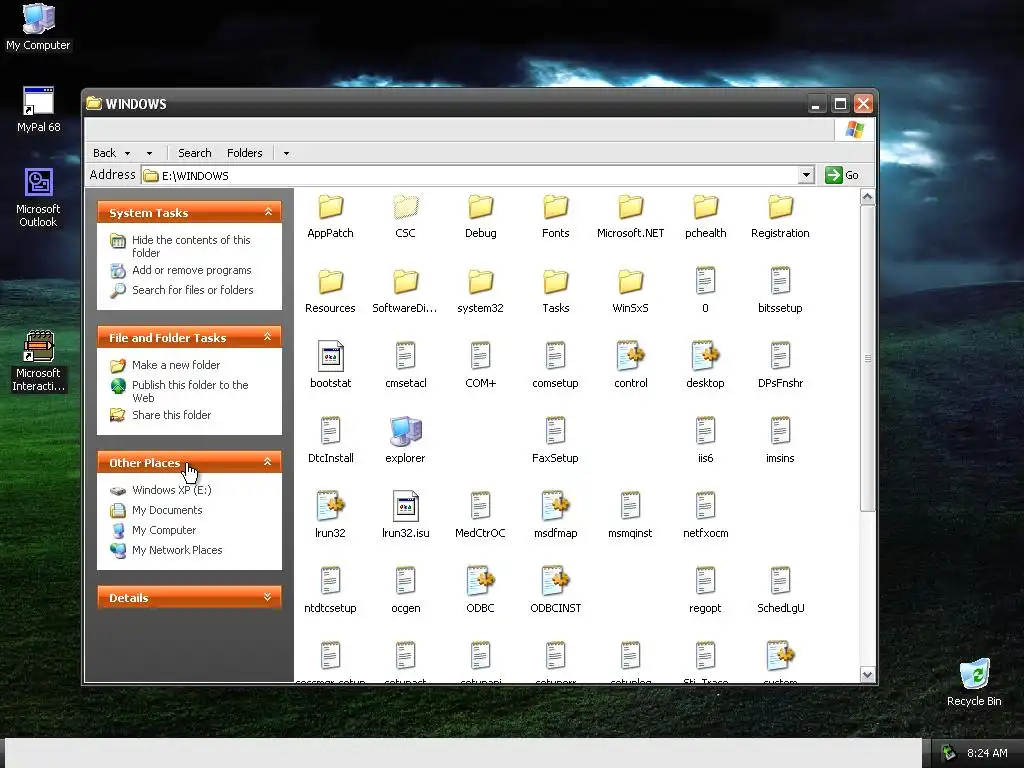Viewport: 1024px width, 768px height.
Task: Open the AppPatch folder icon
Action: pos(330,207)
